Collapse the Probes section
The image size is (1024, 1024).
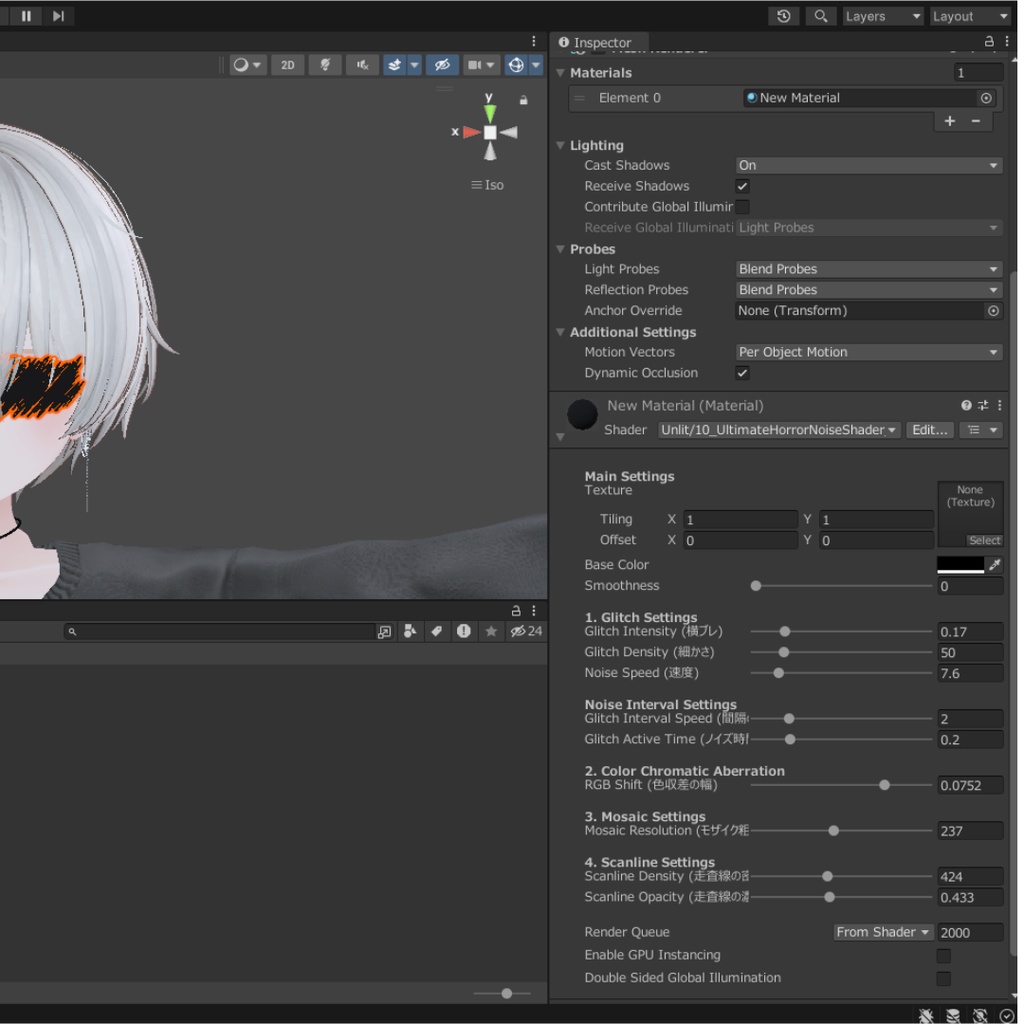(560, 249)
